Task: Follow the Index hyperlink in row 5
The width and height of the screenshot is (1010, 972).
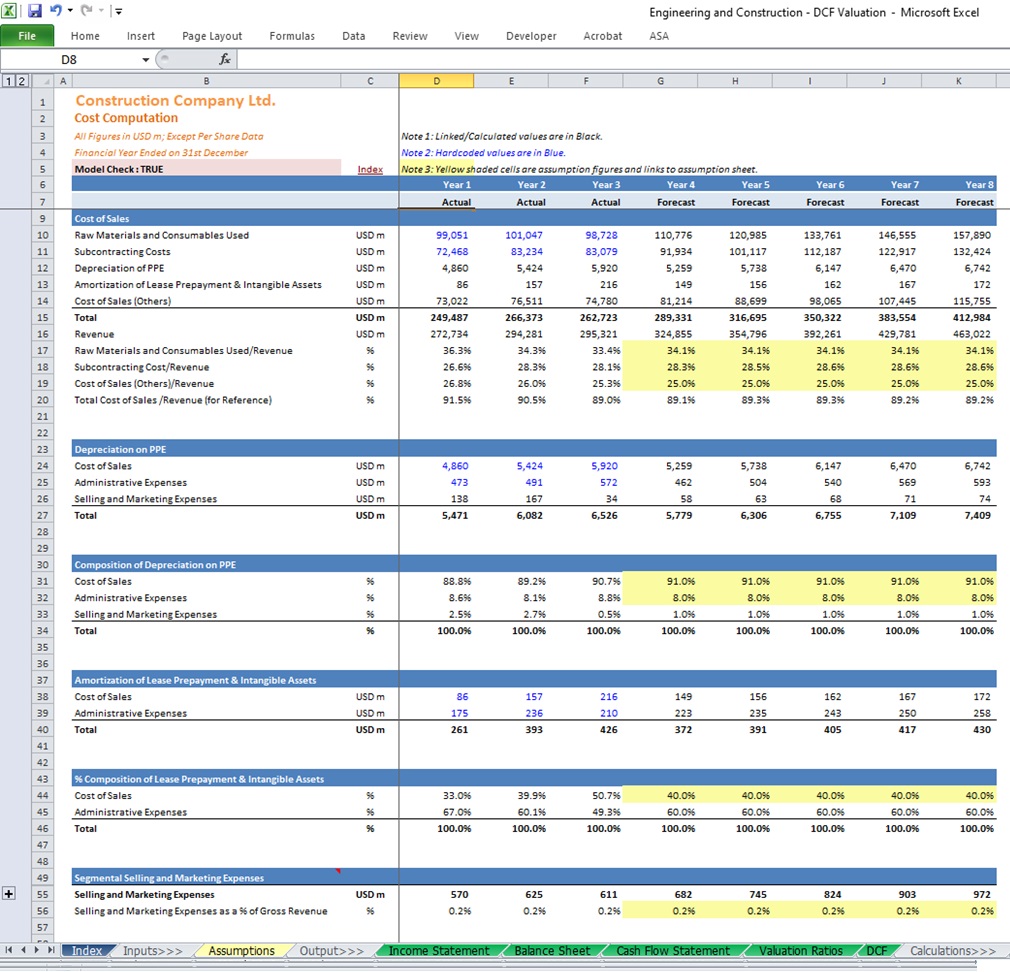Action: pos(370,169)
